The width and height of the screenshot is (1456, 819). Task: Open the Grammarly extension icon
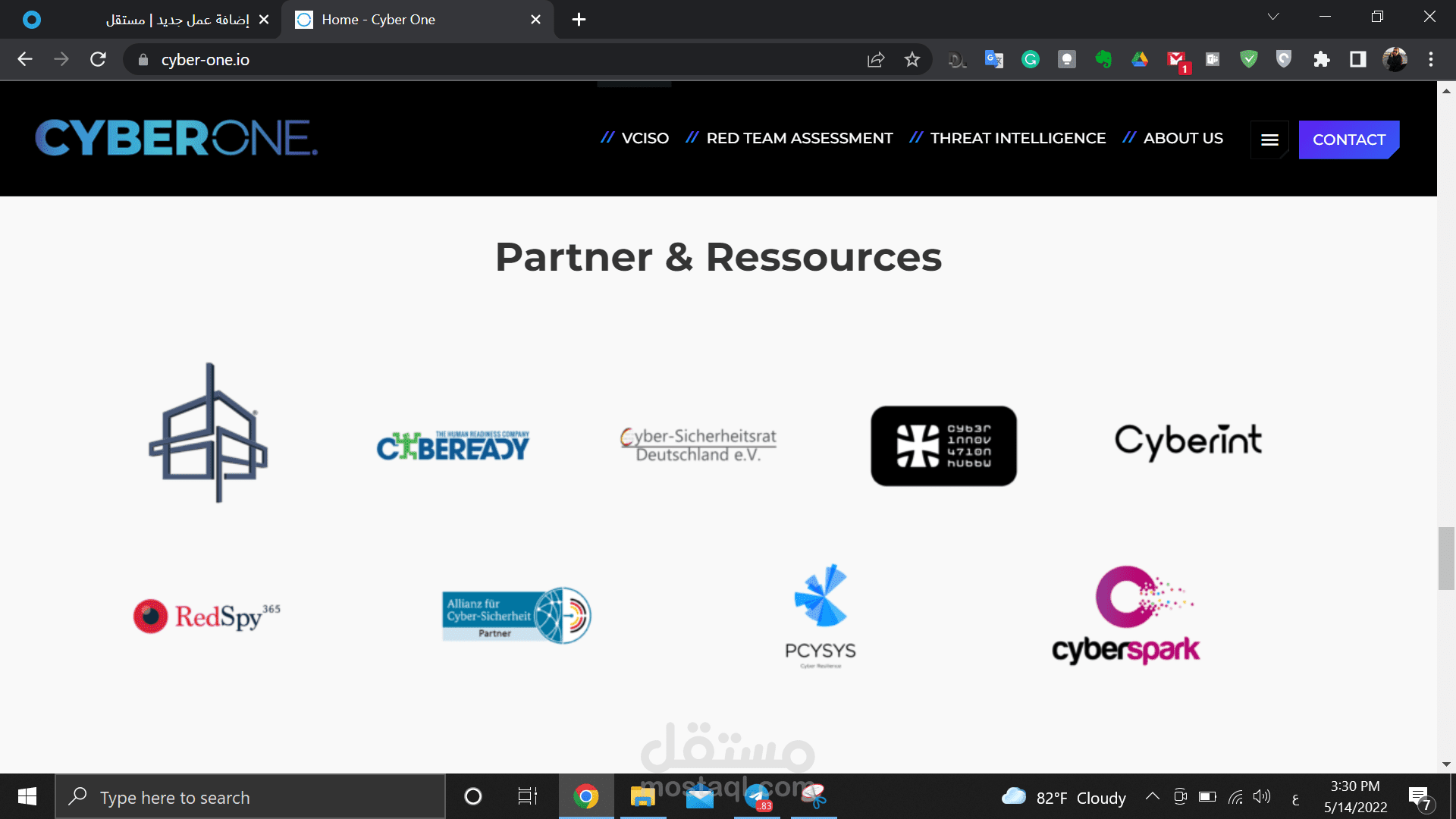[x=1030, y=59]
